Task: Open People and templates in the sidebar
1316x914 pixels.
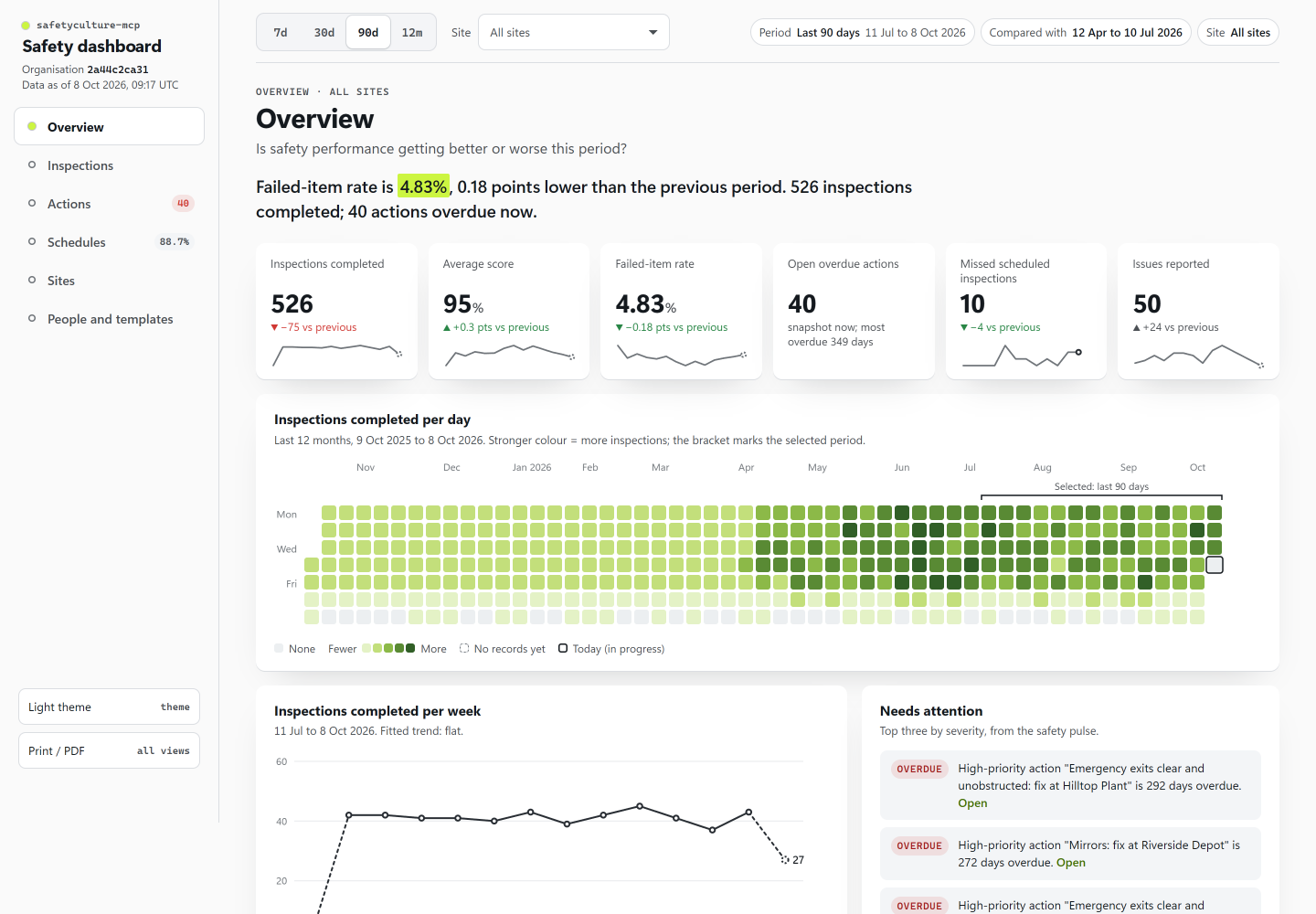Action: pos(109,319)
